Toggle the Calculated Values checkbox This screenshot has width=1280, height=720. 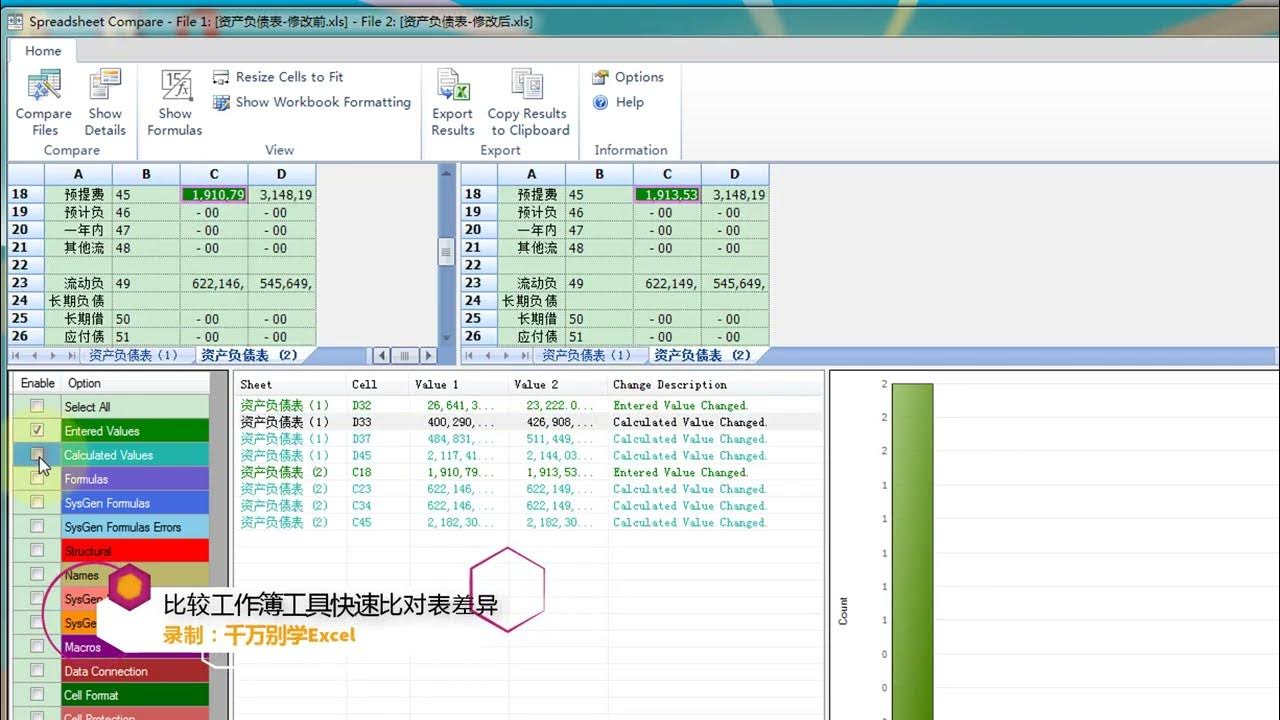click(37, 454)
